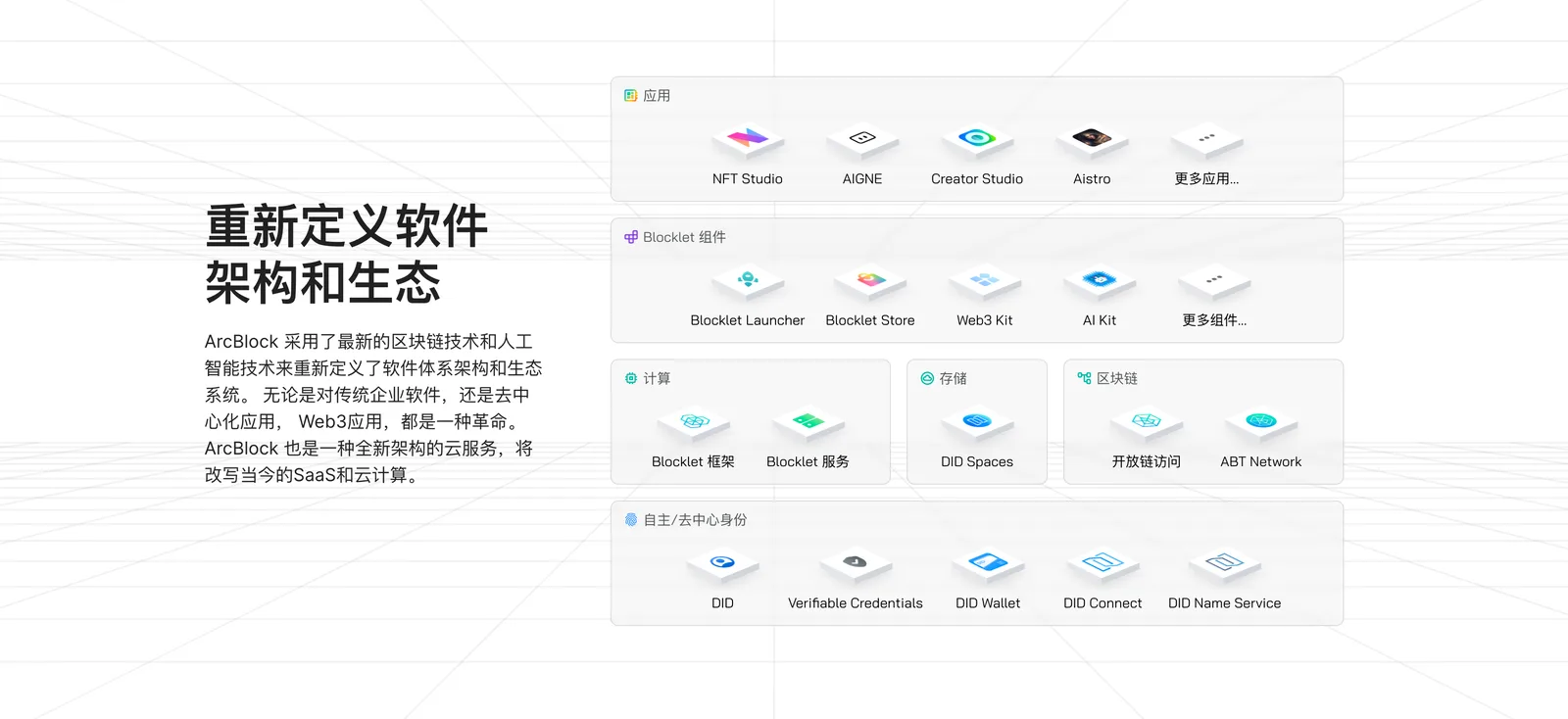Select the Creator Studio icon
Image resolution: width=1568 pixels, height=719 pixels.
(x=977, y=141)
